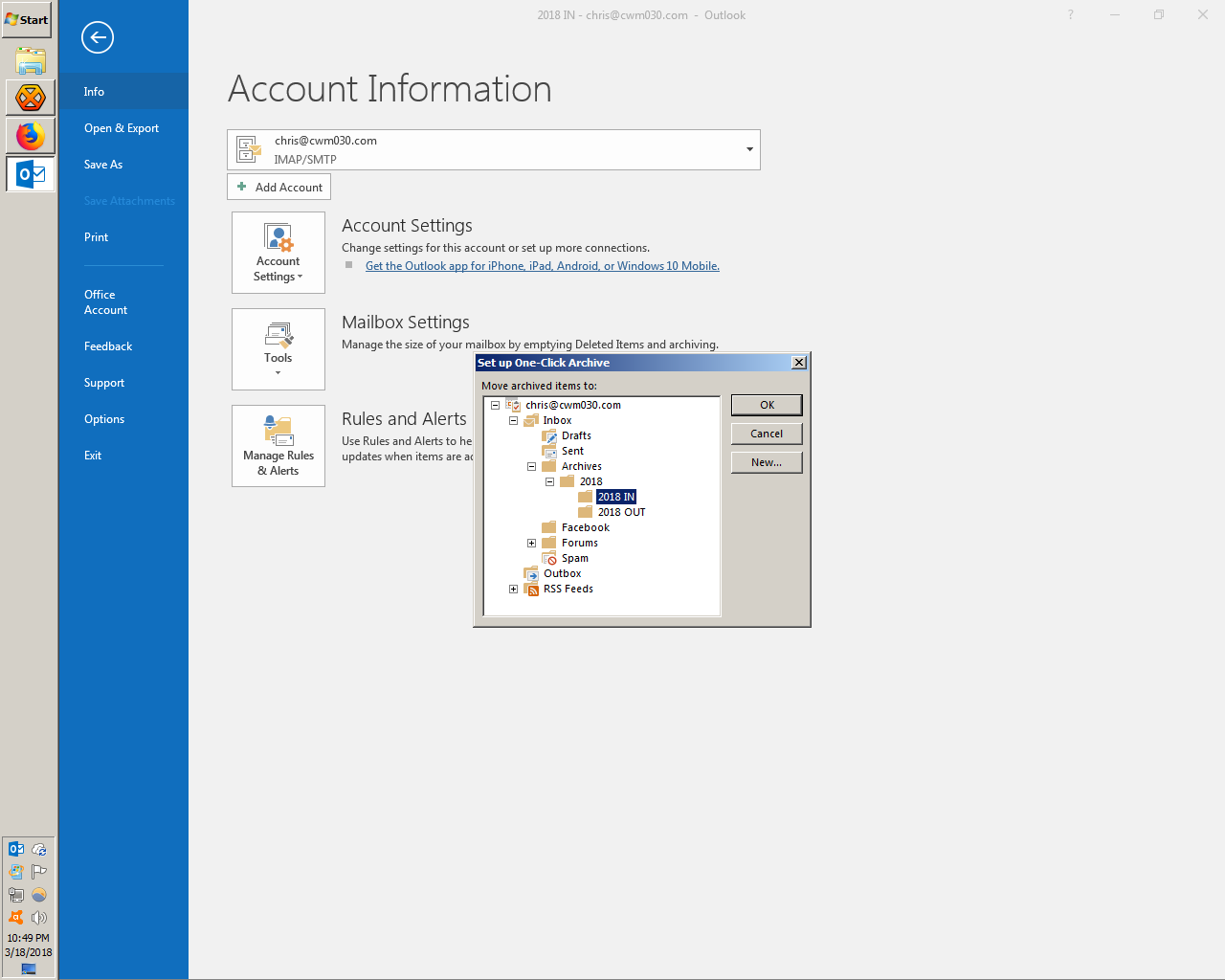This screenshot has width=1225, height=980.
Task: Select the 2018 IN folder
Action: (616, 497)
